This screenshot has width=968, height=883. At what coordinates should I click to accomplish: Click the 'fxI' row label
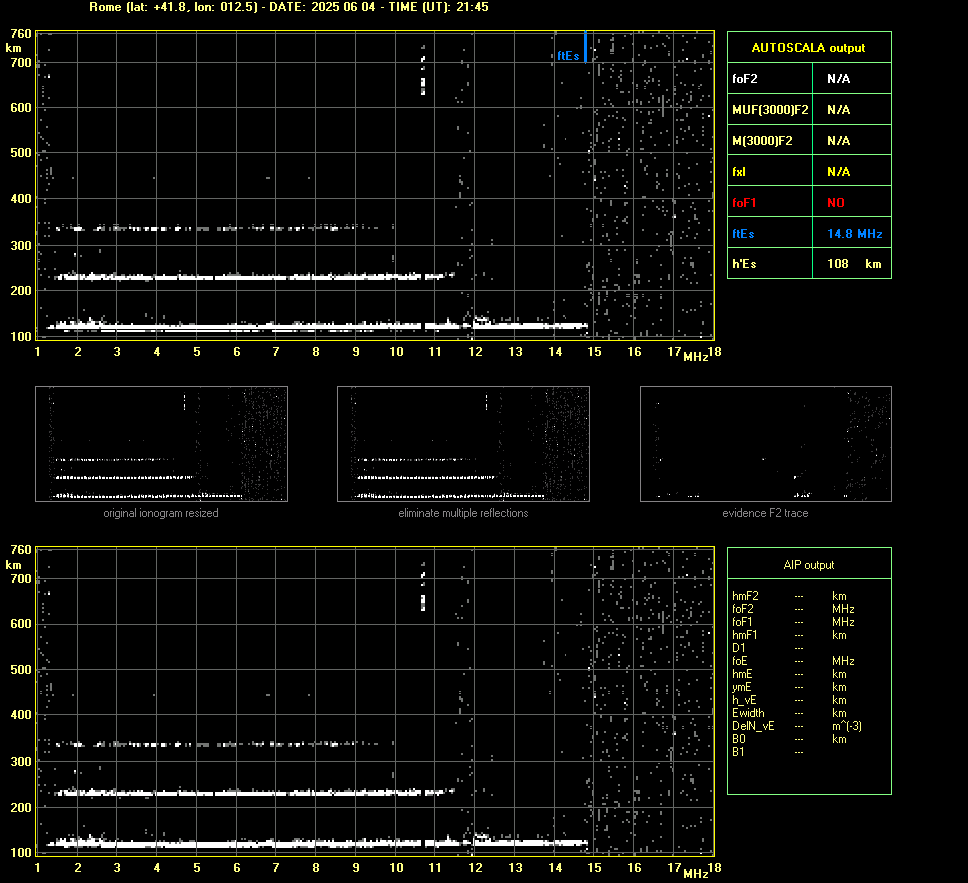[738, 172]
